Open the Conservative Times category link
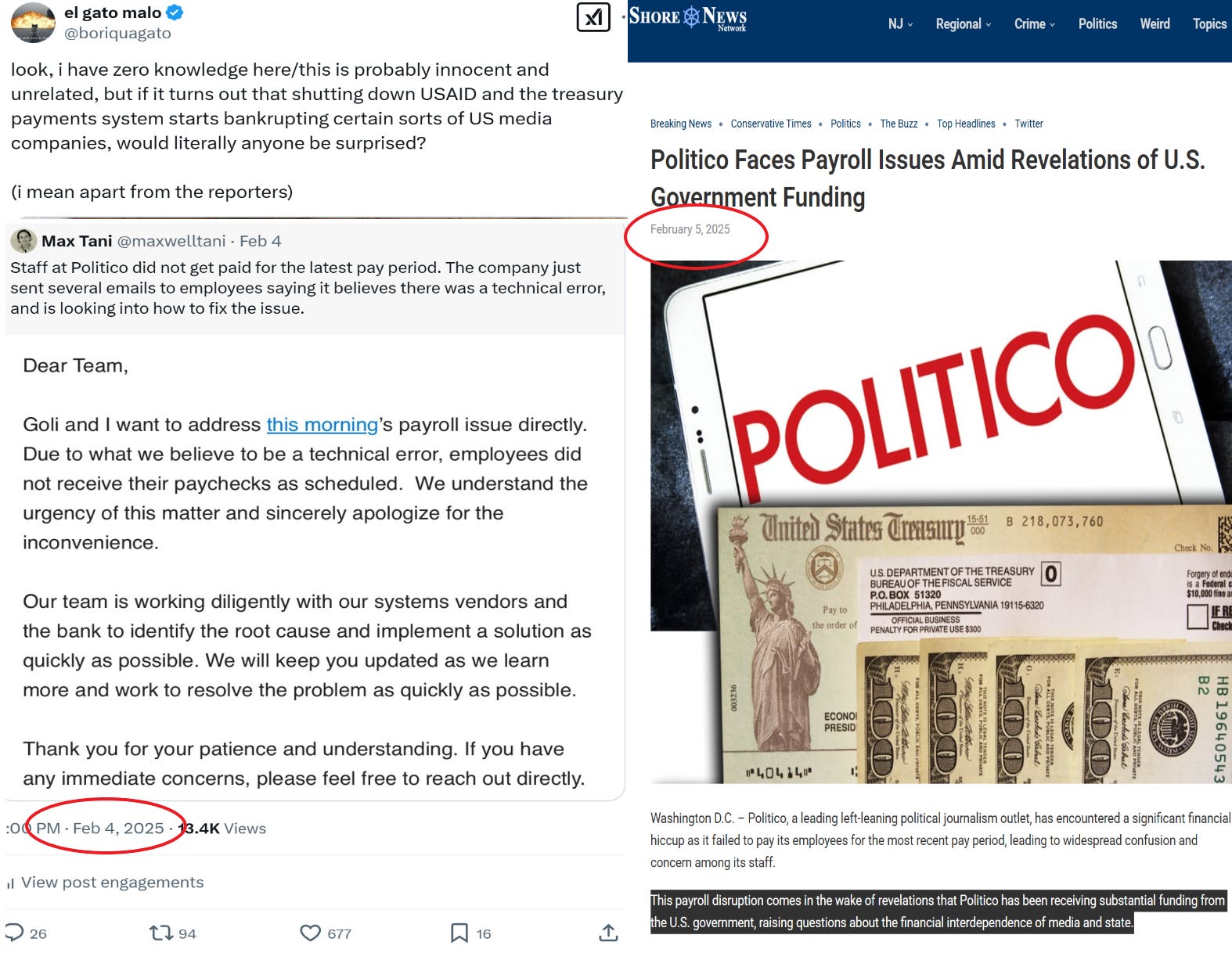The height and width of the screenshot is (953, 1232). pos(771,124)
